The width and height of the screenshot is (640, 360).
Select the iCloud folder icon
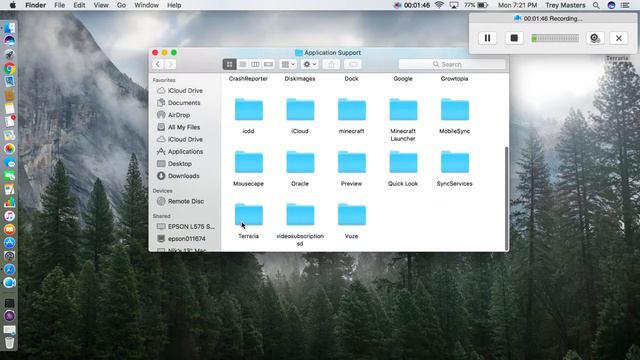(300, 110)
